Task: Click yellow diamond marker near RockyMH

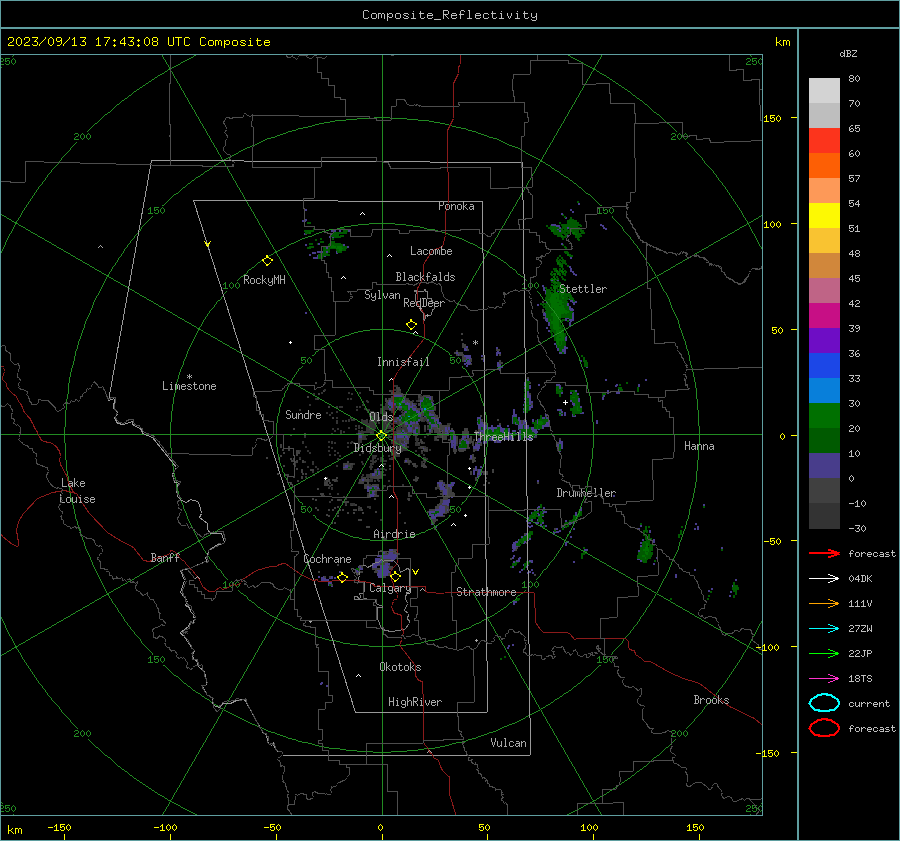Action: point(267,261)
